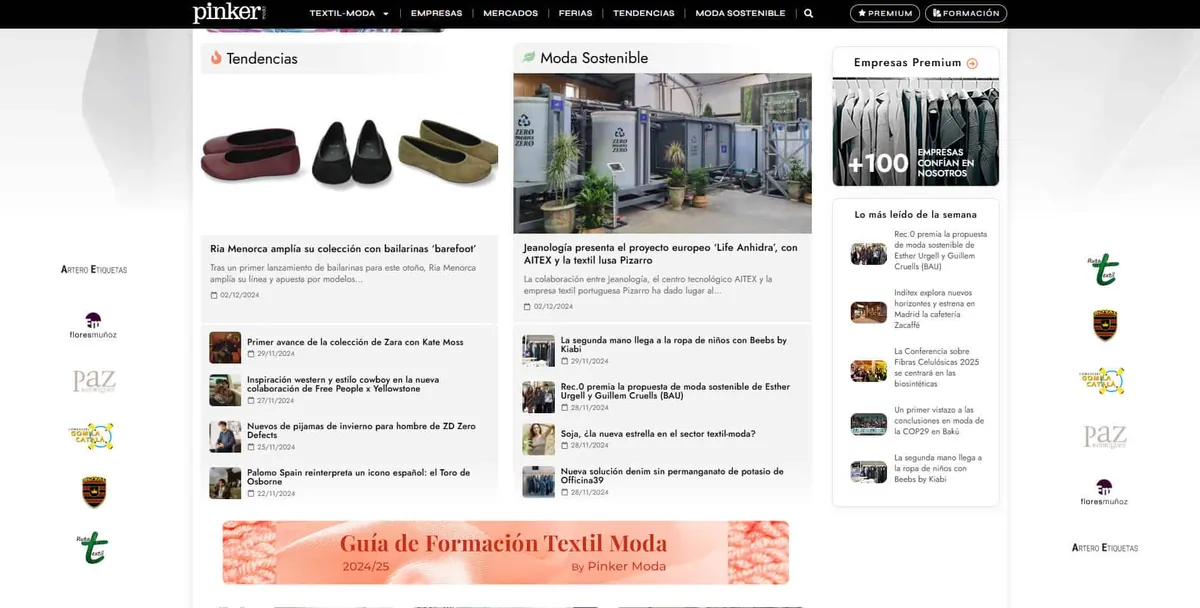
Task: Open the search magnifier icon
Action: pyautogui.click(x=808, y=14)
